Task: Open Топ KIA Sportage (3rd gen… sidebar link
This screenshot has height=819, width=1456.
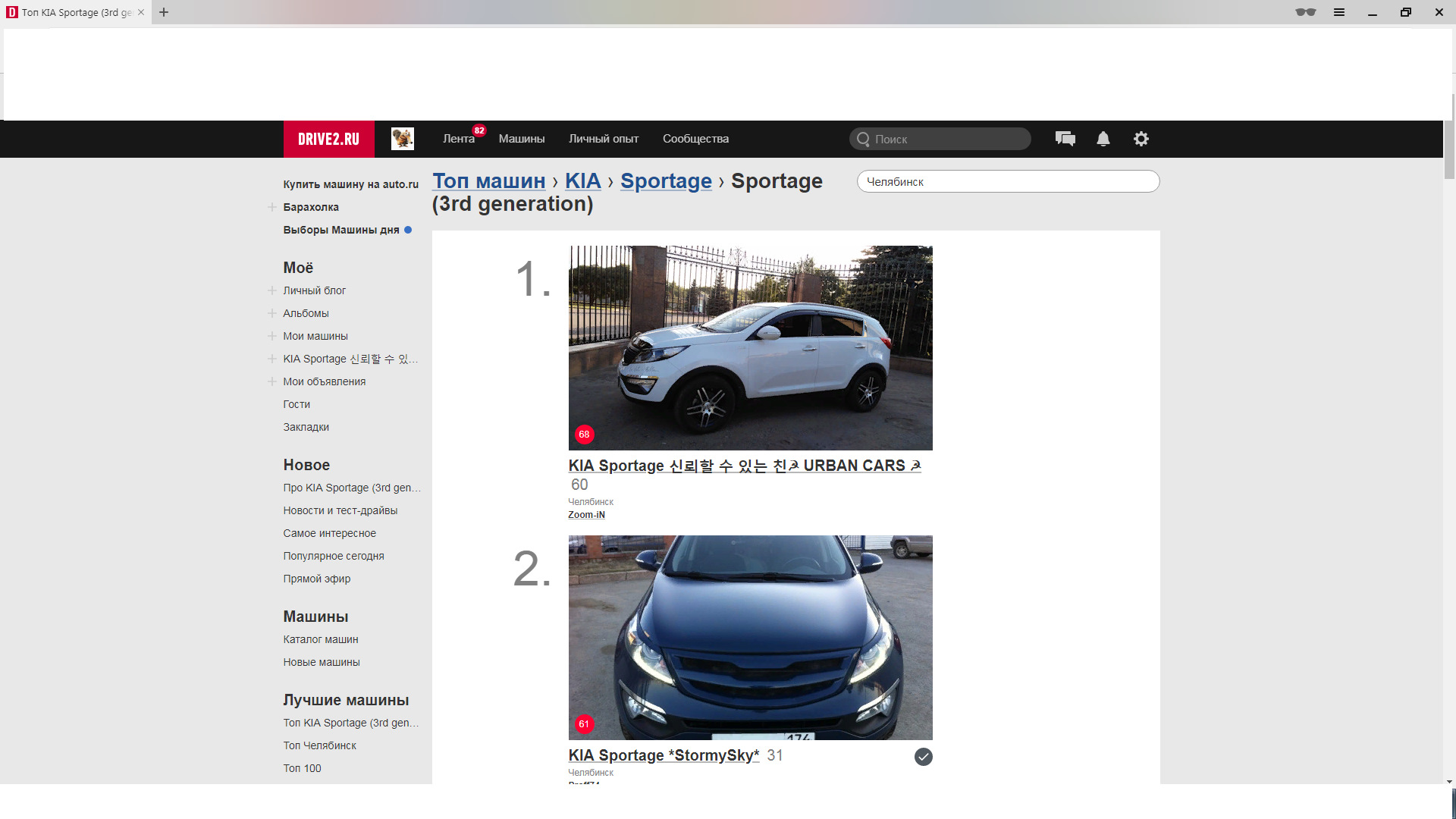Action: 351,723
